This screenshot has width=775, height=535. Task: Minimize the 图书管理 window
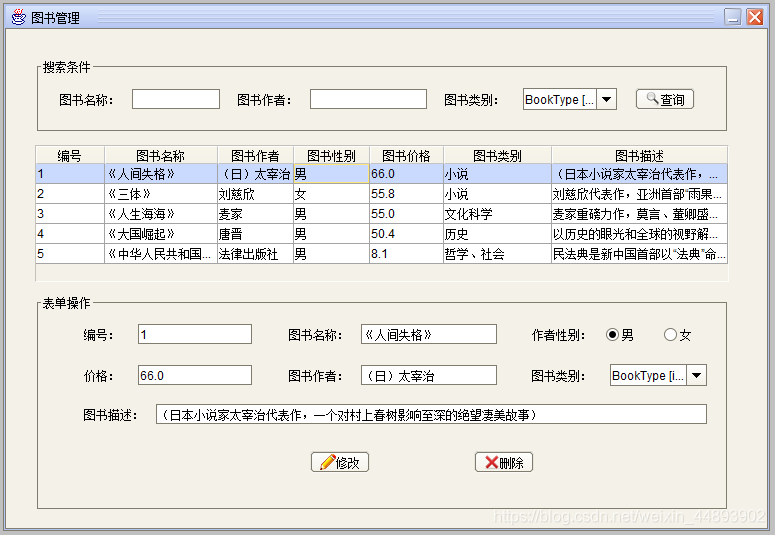(732, 17)
